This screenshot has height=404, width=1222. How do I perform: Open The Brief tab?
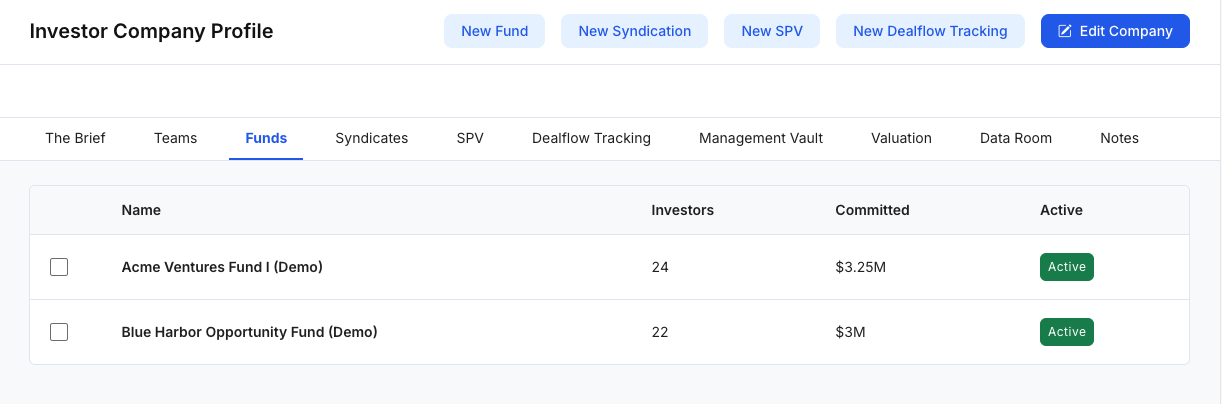75,138
